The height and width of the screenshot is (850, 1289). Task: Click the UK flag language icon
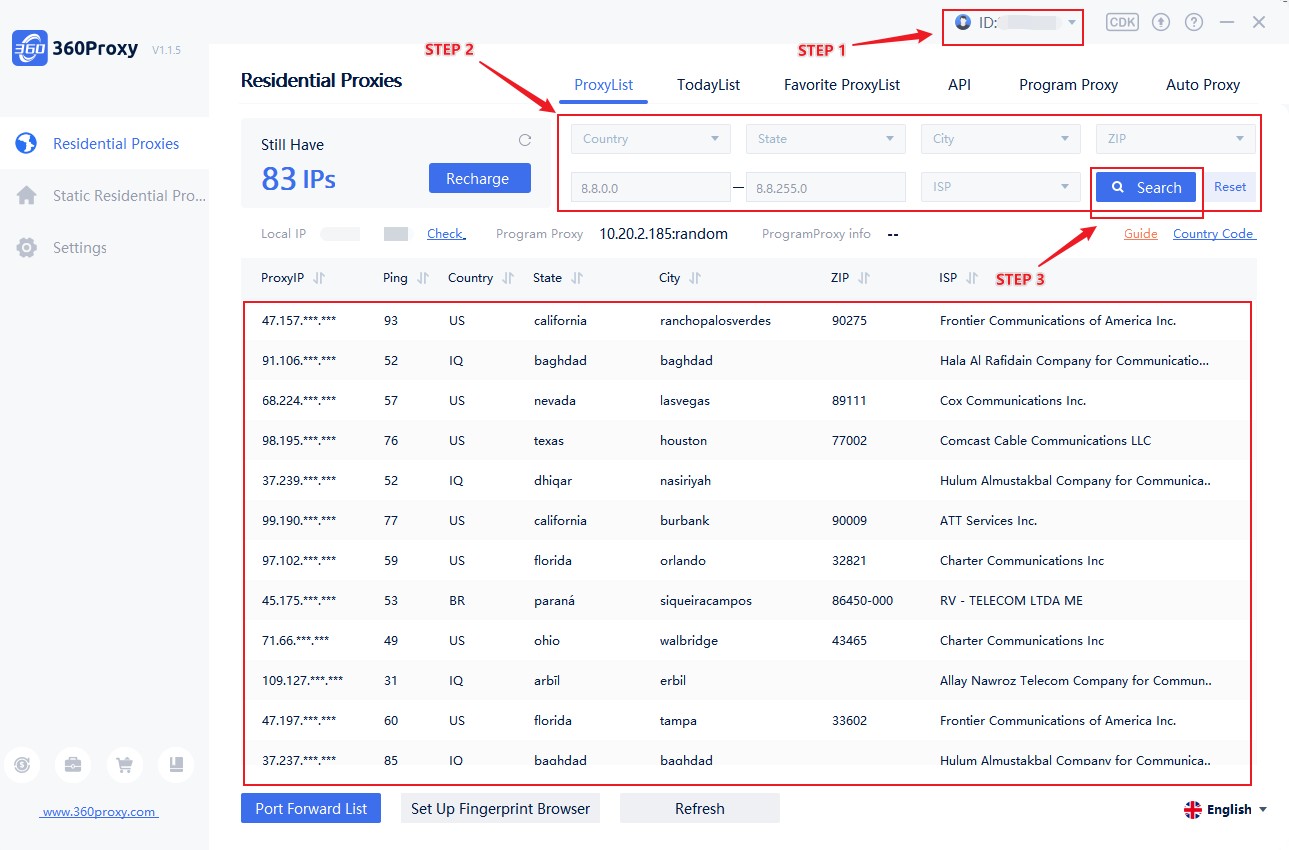tap(1193, 810)
